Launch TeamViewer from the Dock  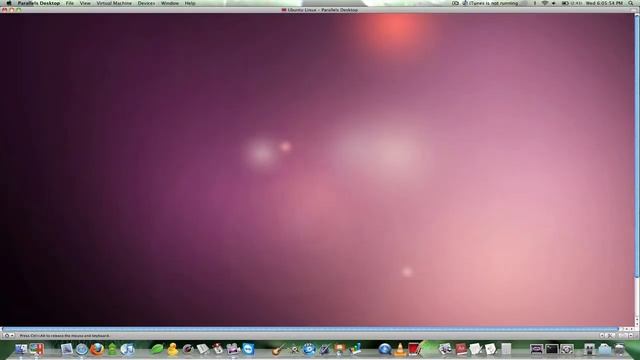click(248, 349)
